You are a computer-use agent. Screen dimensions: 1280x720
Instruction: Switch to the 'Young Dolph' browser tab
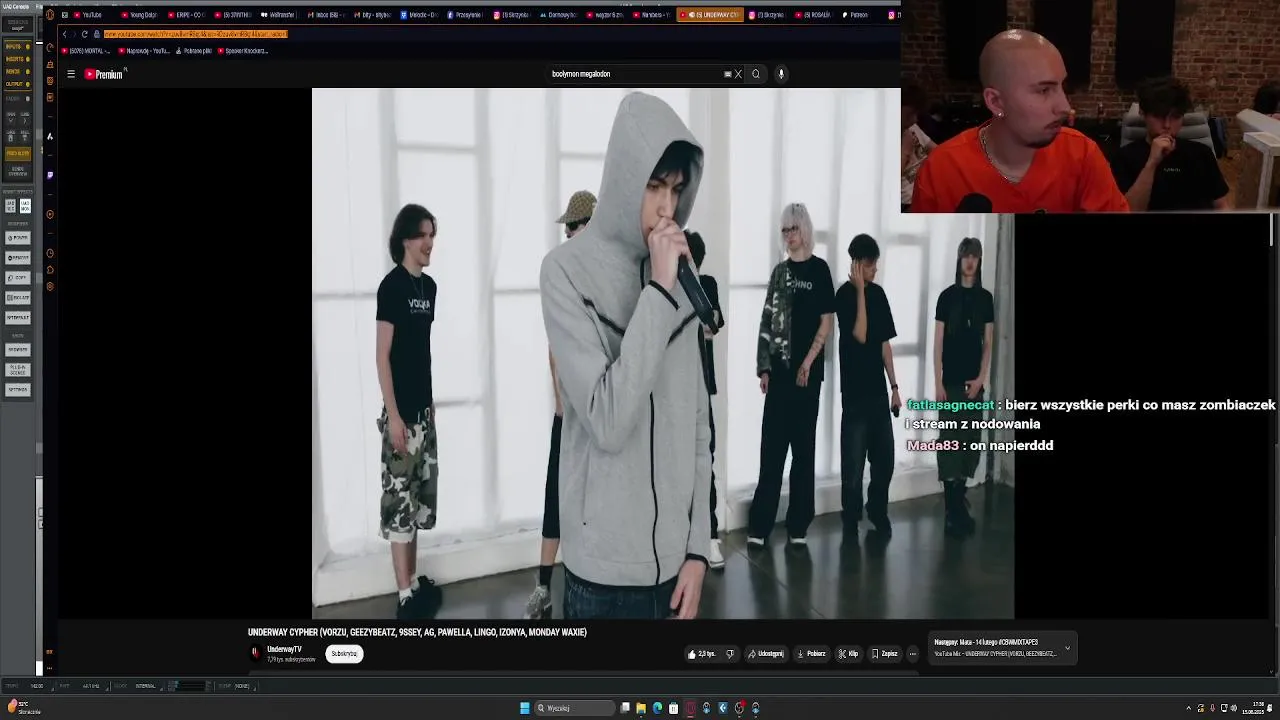click(139, 15)
